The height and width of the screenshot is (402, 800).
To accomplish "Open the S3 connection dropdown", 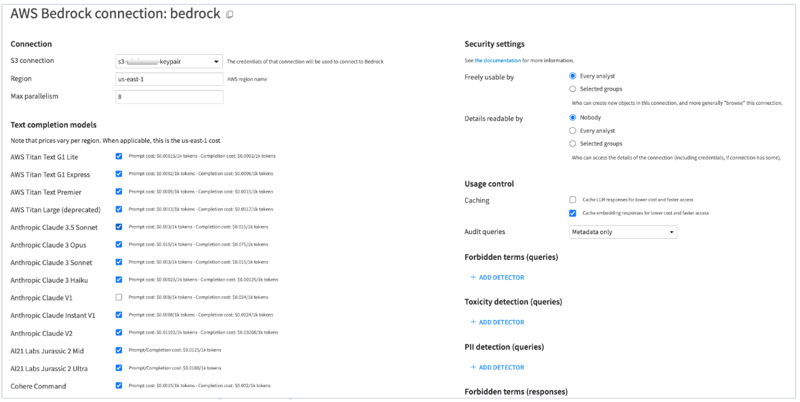I will click(x=169, y=61).
